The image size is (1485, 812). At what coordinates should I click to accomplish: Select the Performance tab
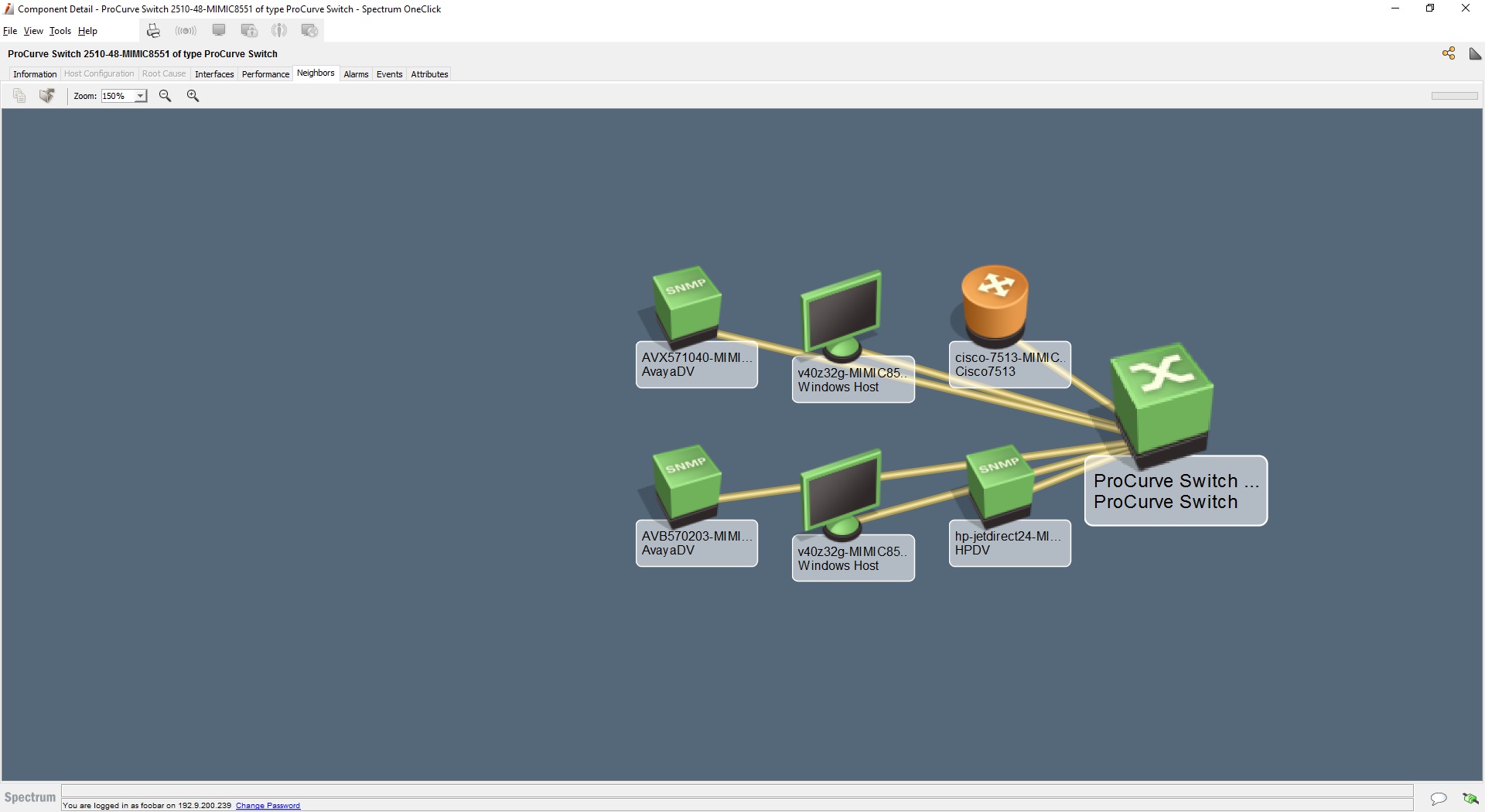pos(265,73)
